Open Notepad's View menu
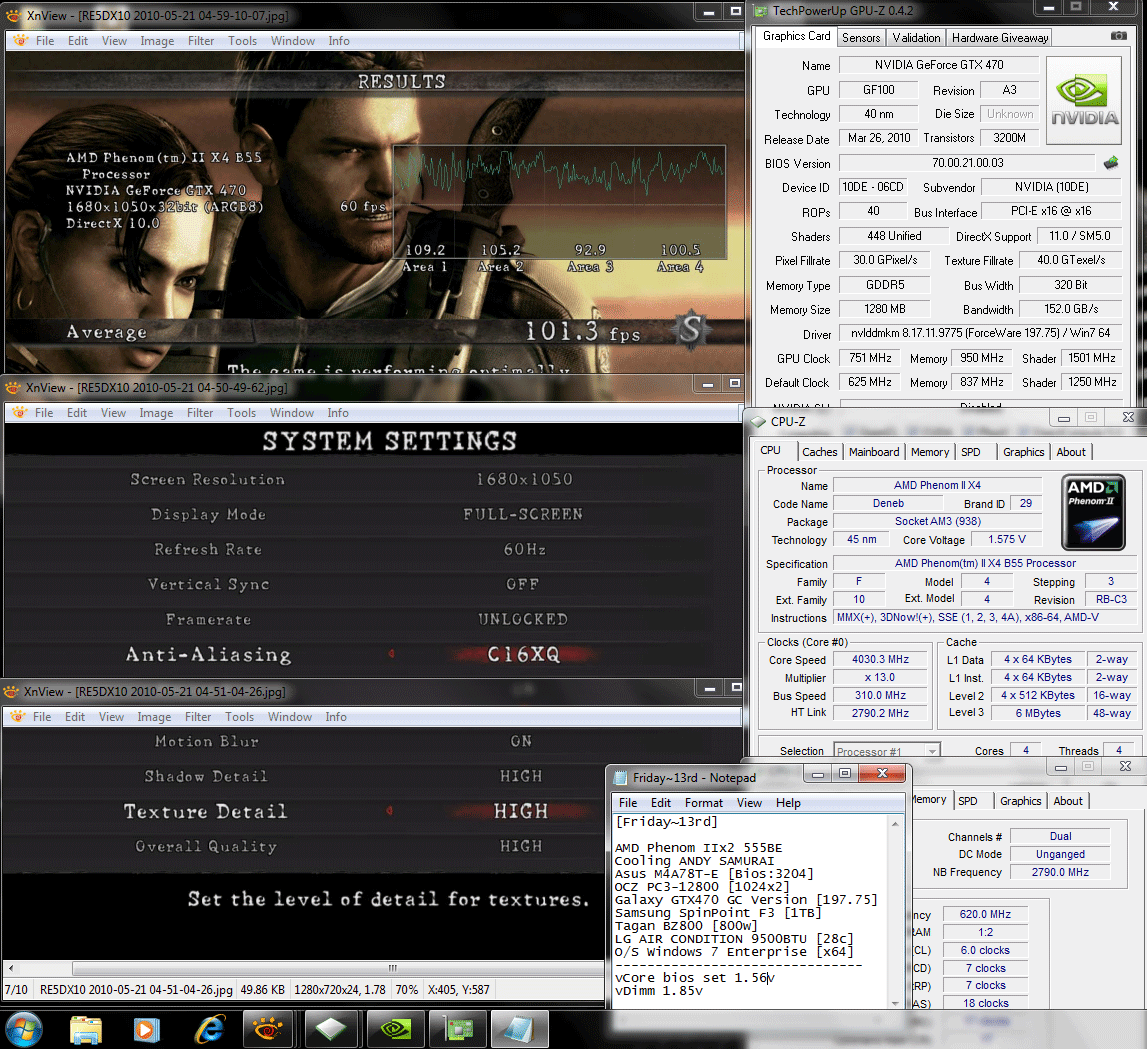 pos(749,802)
